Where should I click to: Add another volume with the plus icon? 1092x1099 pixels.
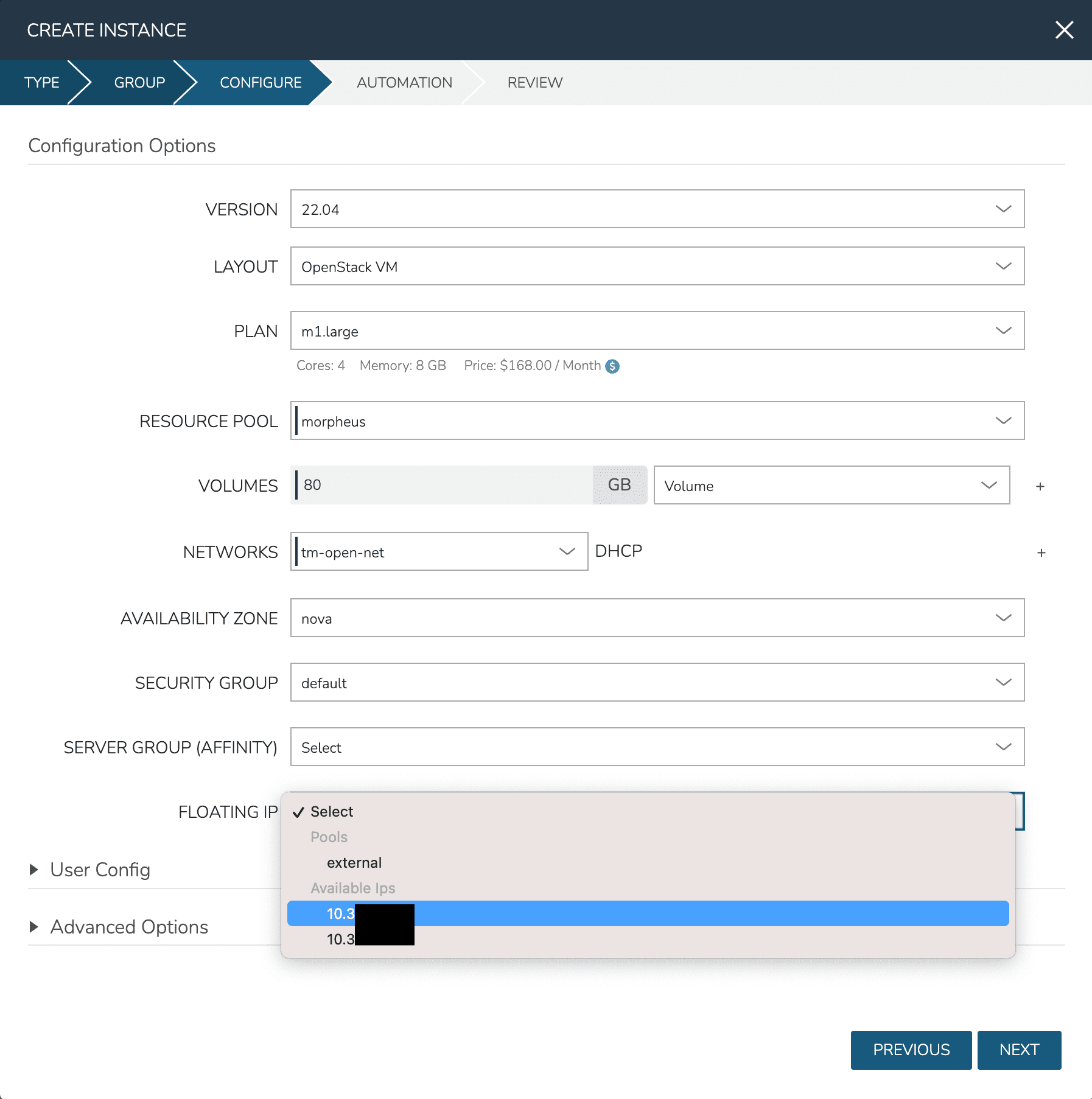[1040, 486]
